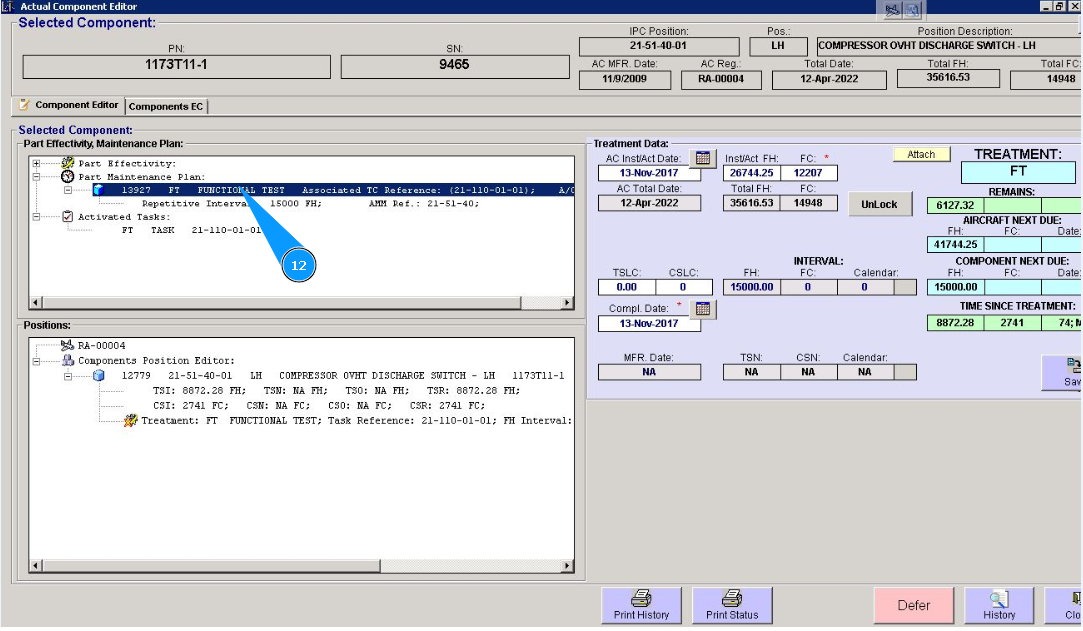
Task: Click the Treatment wrench icon in Positions
Action: coord(131,420)
